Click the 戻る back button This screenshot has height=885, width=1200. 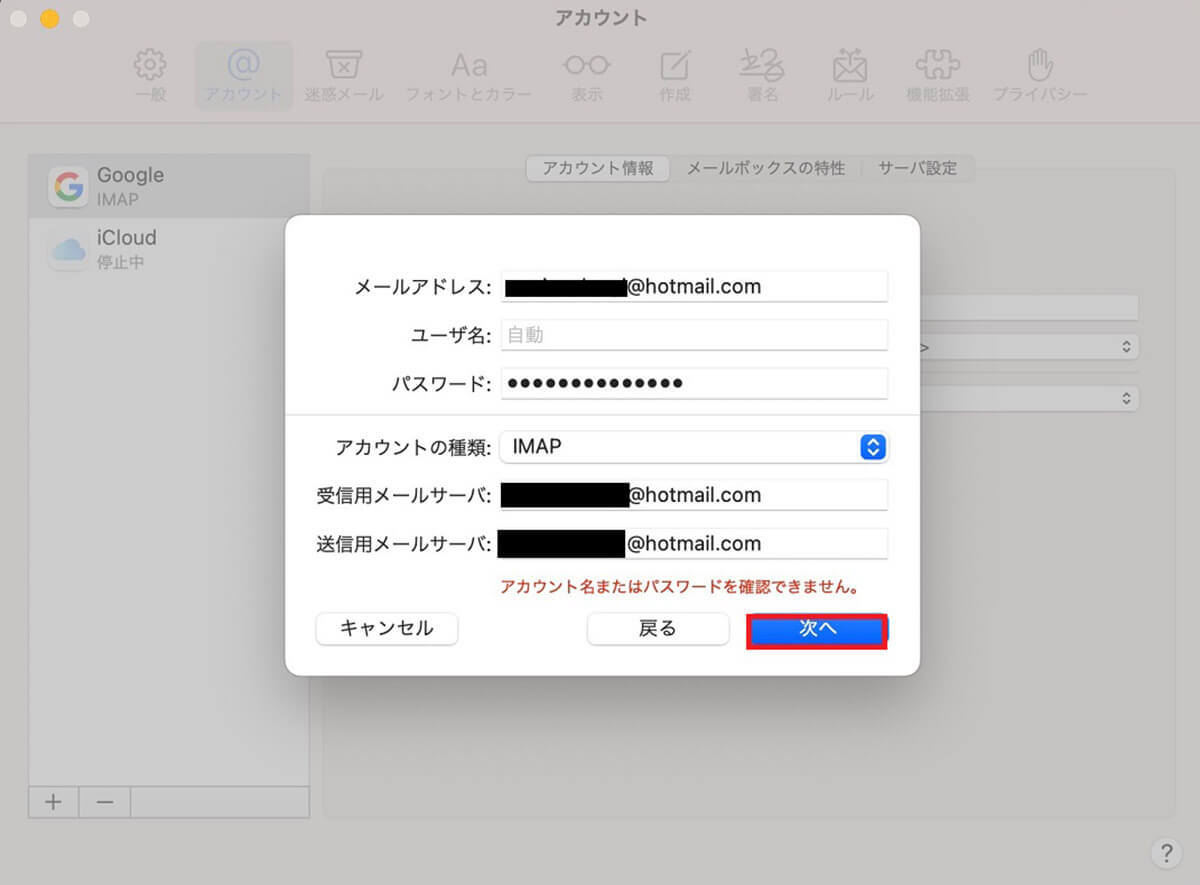coord(658,628)
